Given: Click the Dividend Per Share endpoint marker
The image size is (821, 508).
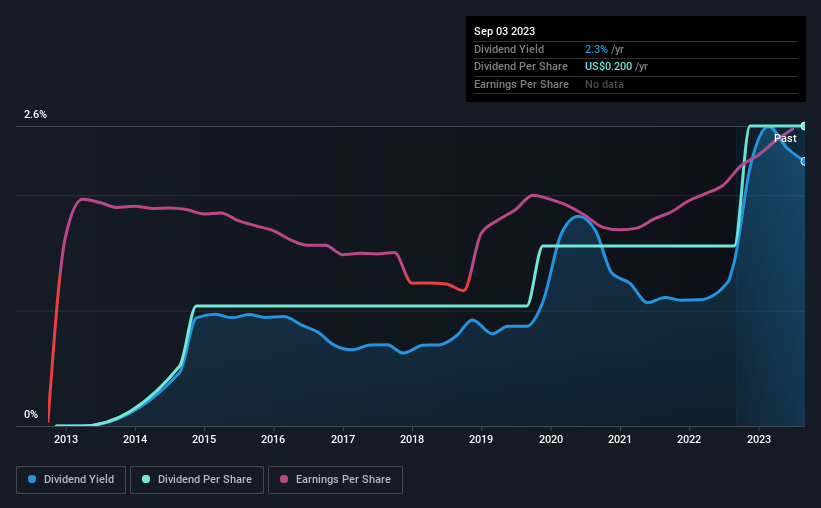Looking at the screenshot, I should pos(804,126).
